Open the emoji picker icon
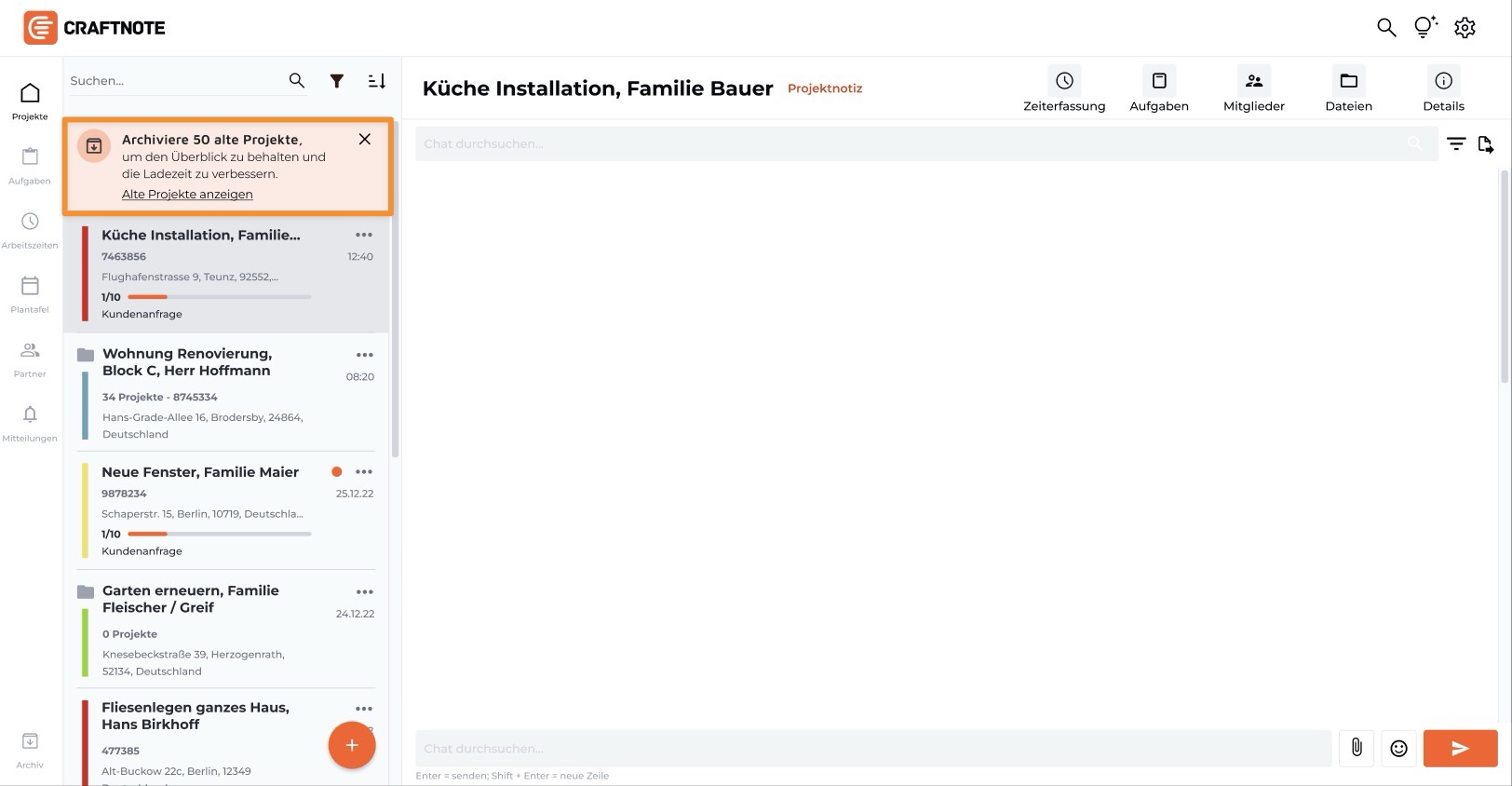This screenshot has width=1512, height=786. click(1398, 748)
